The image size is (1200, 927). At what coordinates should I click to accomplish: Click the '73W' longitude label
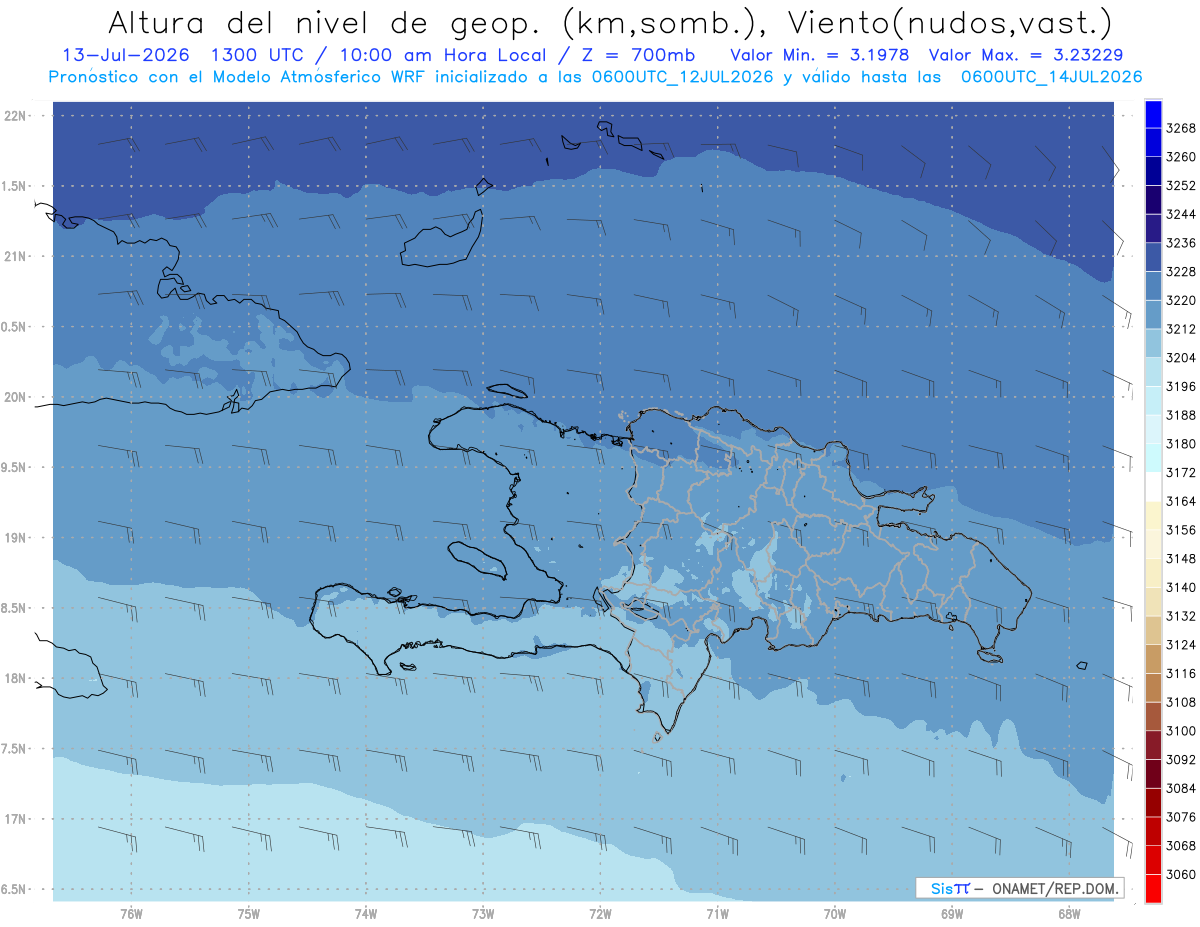[483, 913]
